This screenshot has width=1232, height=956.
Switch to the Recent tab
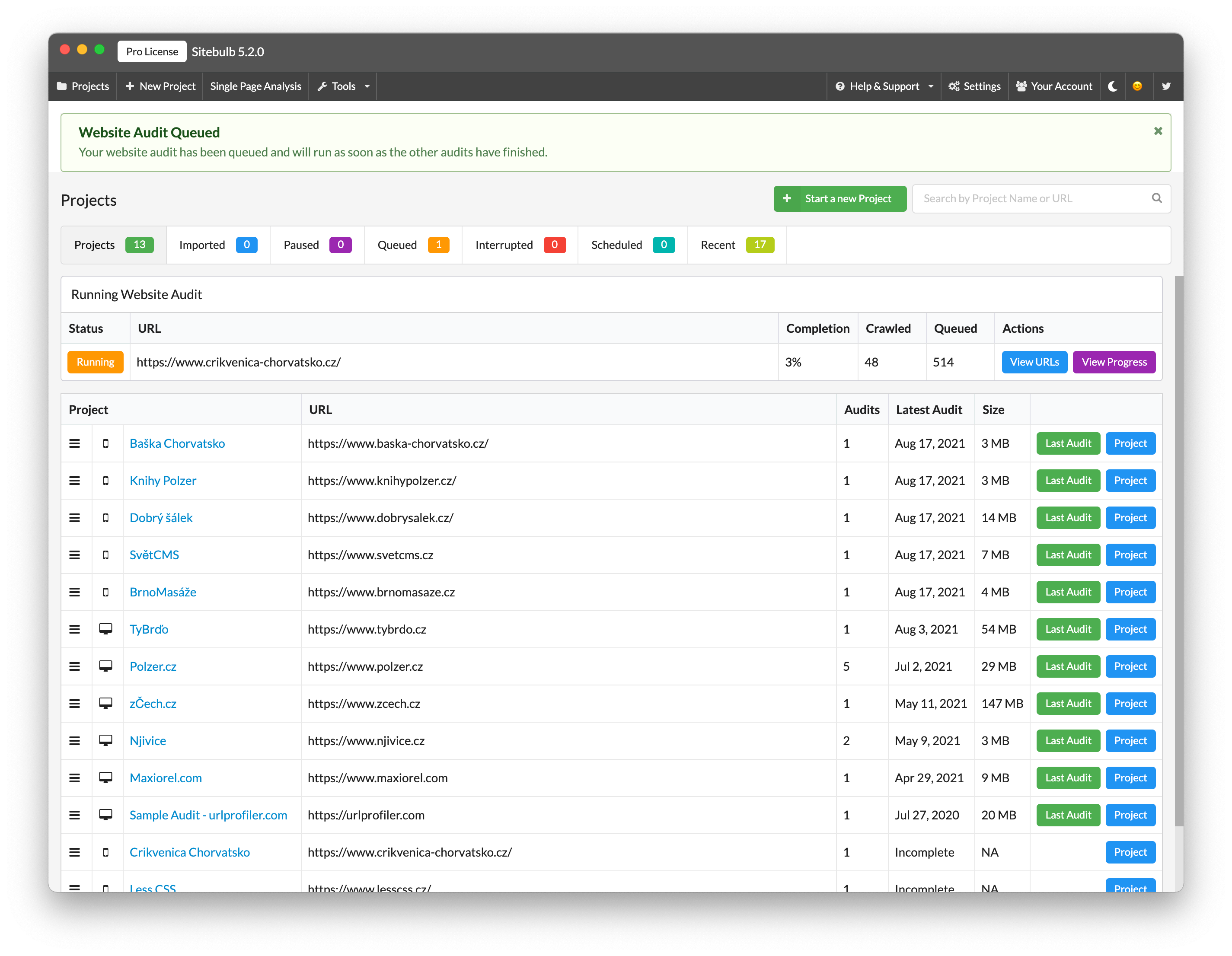[x=737, y=245]
